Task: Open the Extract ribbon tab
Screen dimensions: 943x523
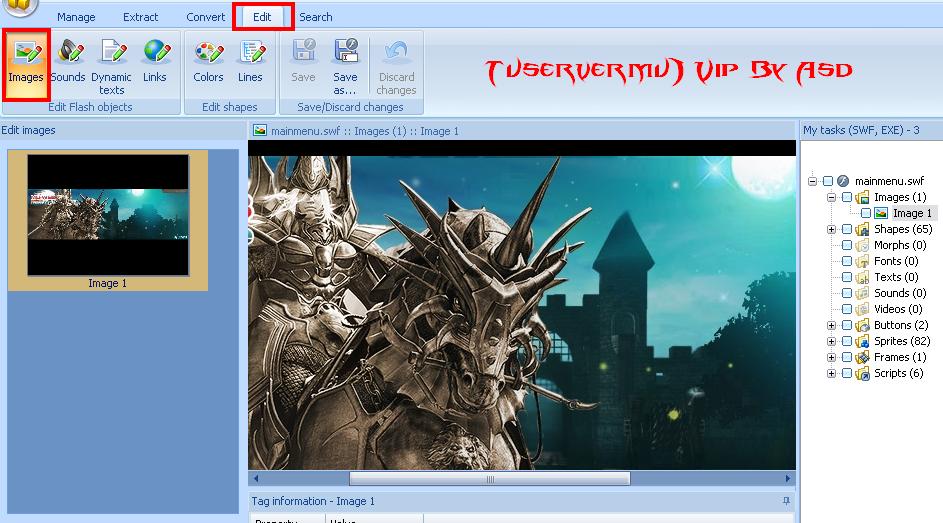Action: pos(141,17)
